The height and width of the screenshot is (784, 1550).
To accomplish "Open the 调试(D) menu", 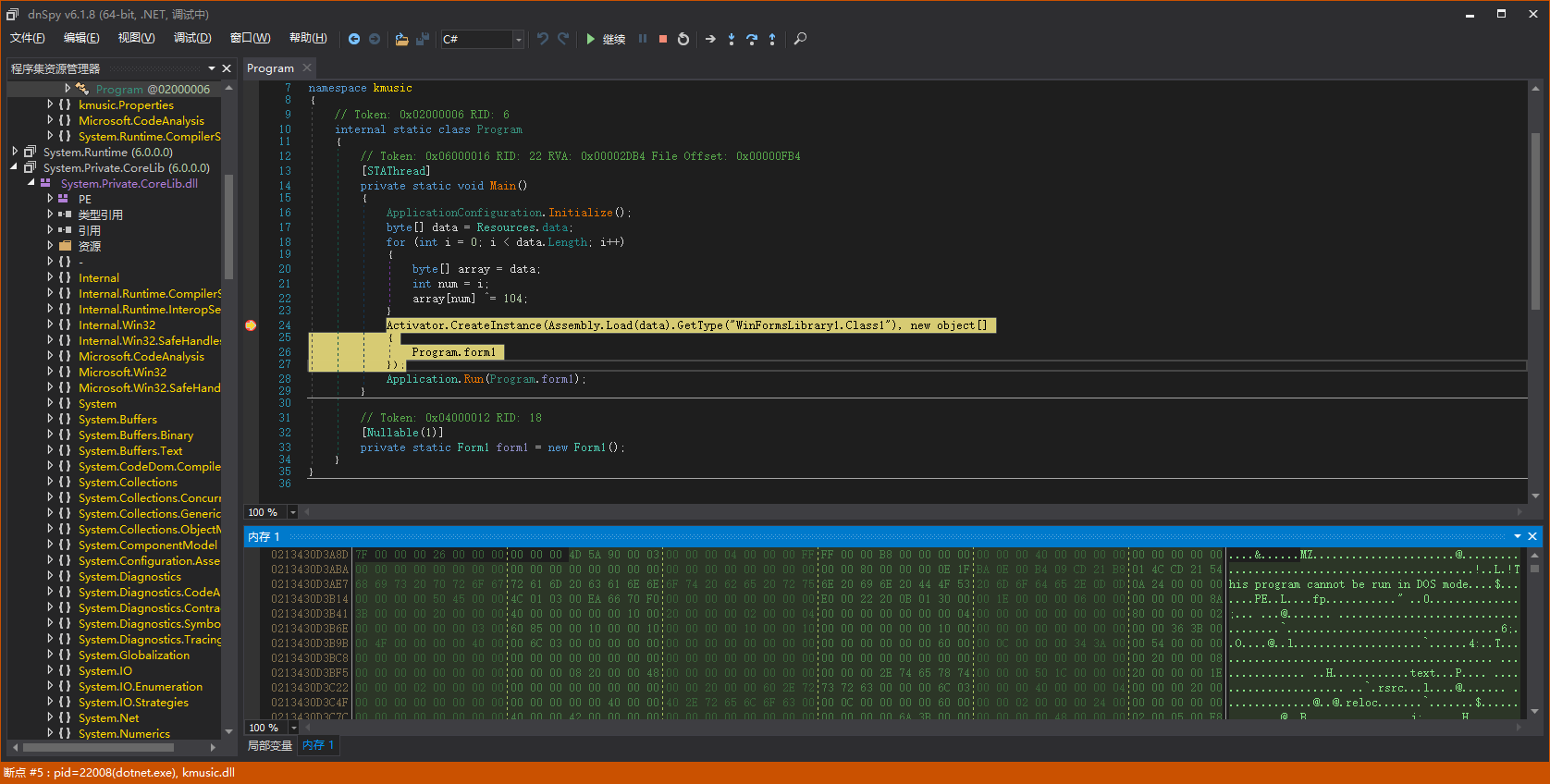I will (x=192, y=38).
